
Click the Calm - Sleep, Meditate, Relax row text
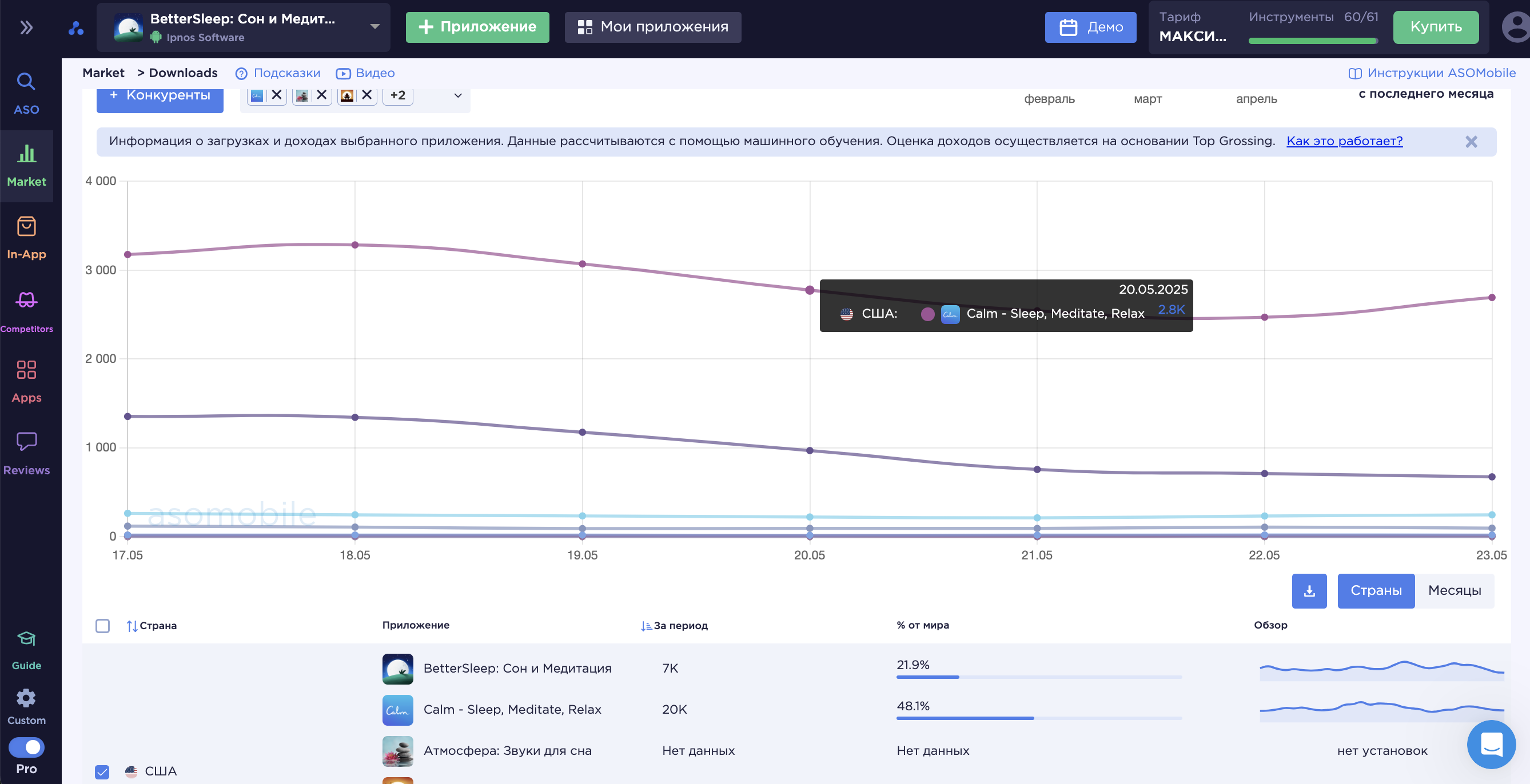point(512,710)
